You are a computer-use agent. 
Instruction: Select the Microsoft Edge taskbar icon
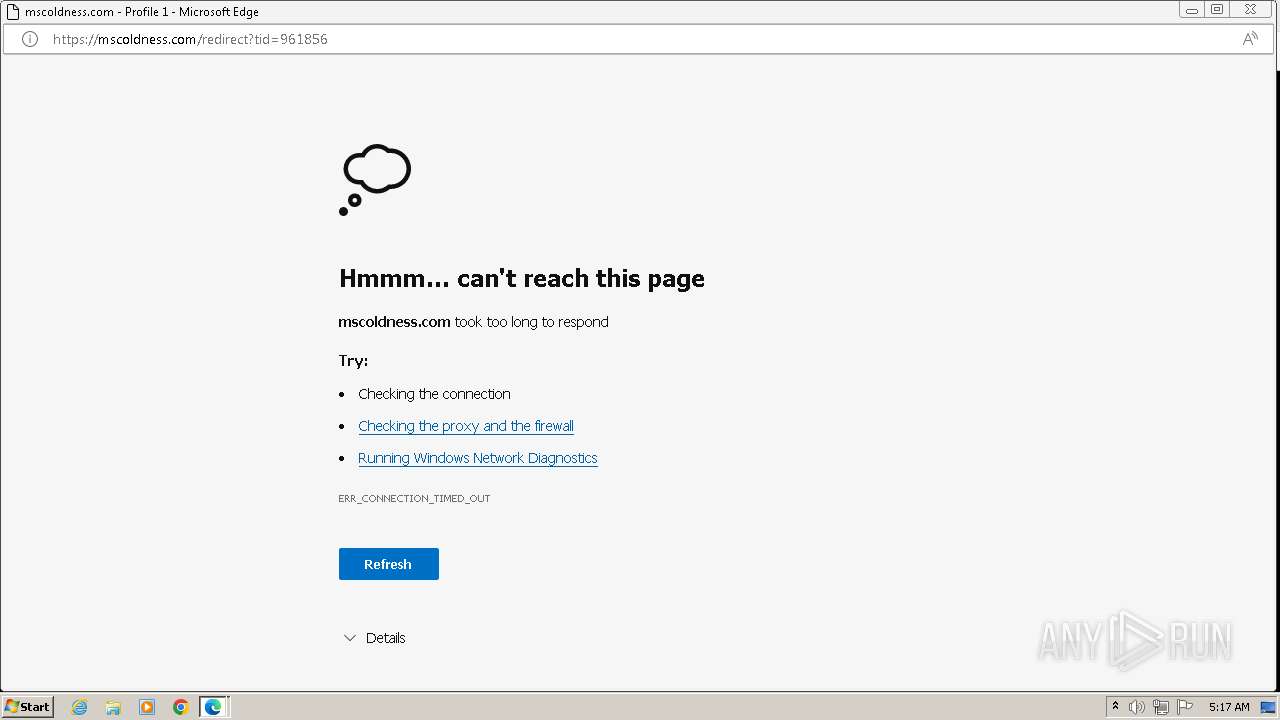[x=214, y=707]
